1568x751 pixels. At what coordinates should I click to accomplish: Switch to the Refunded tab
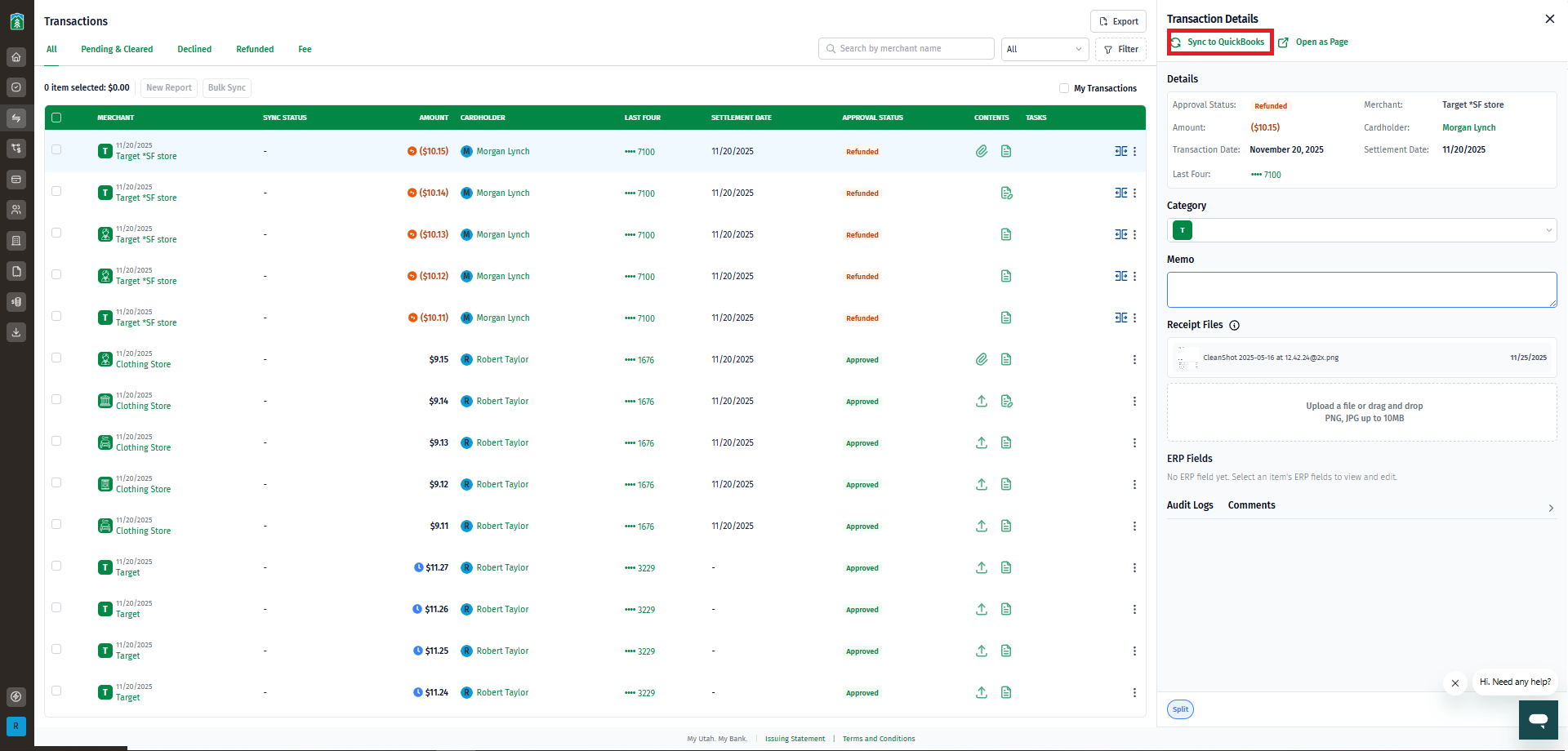255,49
